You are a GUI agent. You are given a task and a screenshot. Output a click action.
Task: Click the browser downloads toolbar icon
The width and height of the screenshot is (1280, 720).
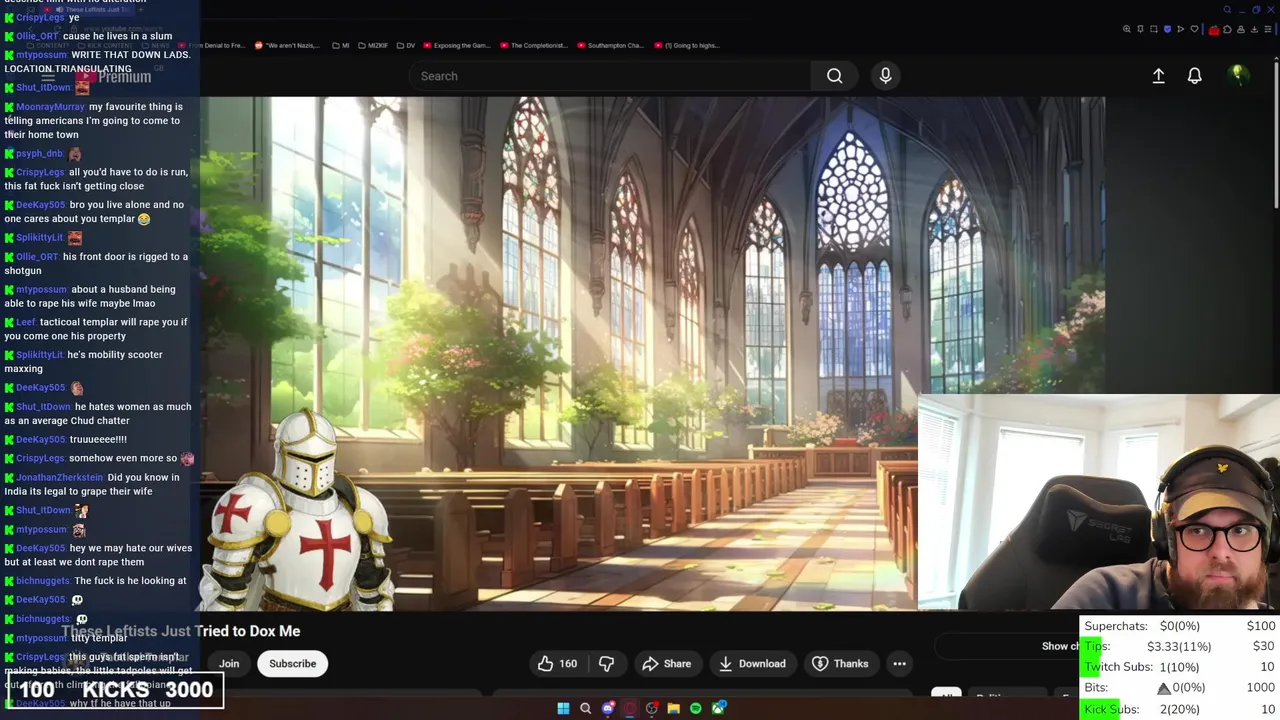[1254, 29]
